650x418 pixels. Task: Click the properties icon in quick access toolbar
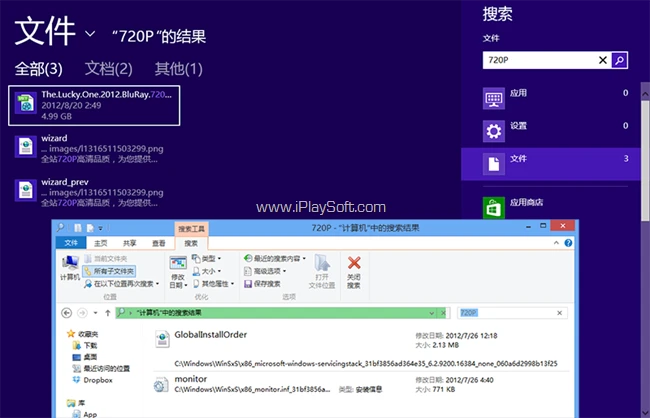(x=78, y=228)
